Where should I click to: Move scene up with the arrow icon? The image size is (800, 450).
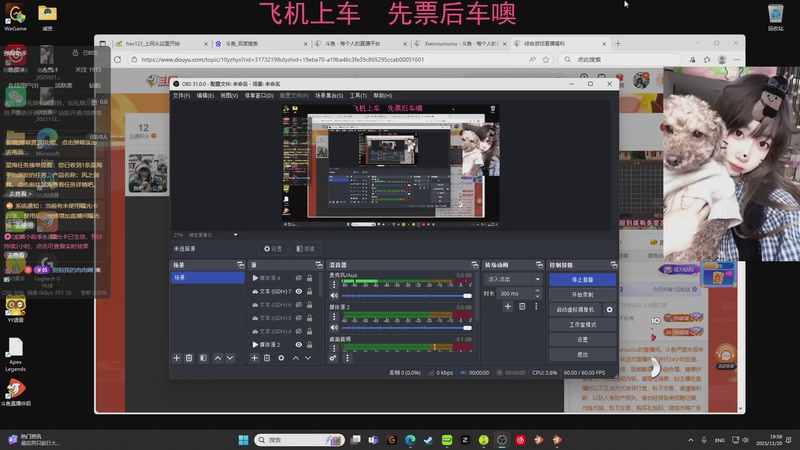click(218, 358)
